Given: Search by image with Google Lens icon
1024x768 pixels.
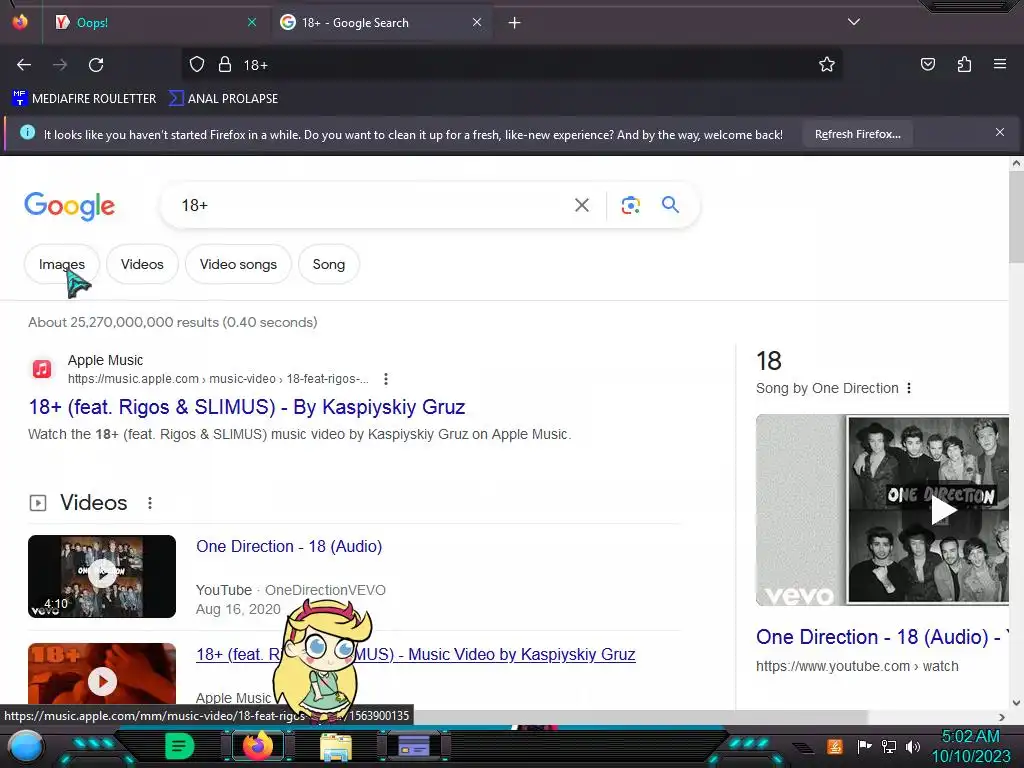Looking at the screenshot, I should tap(630, 205).
